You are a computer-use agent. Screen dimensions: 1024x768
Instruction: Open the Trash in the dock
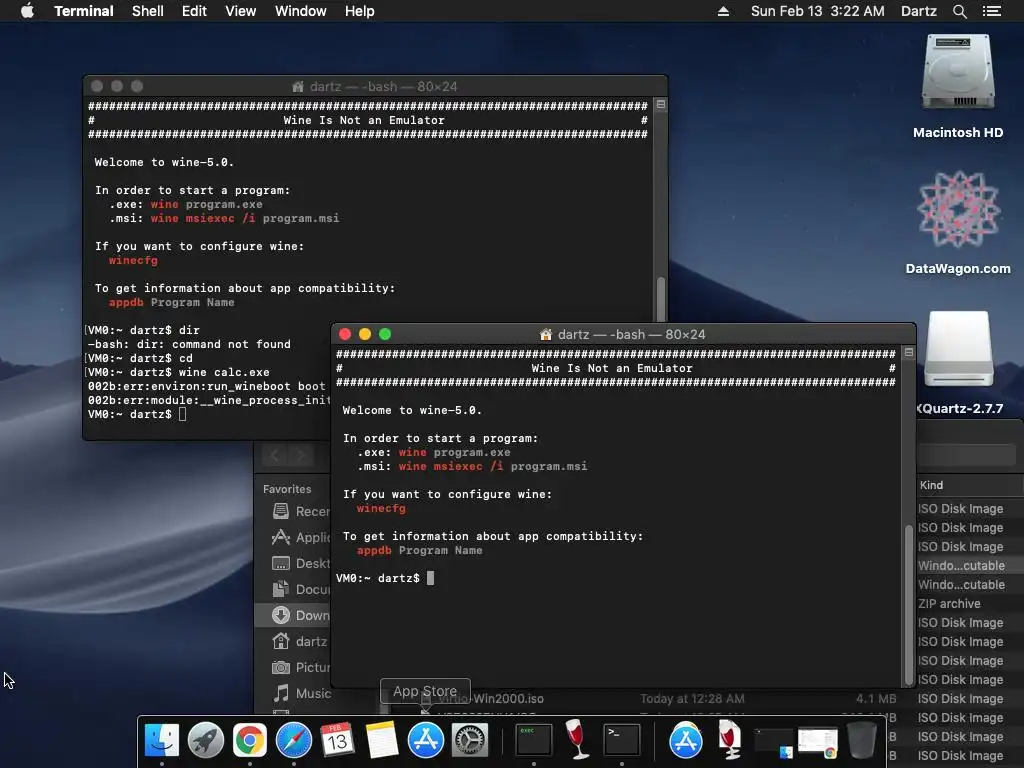click(x=861, y=740)
